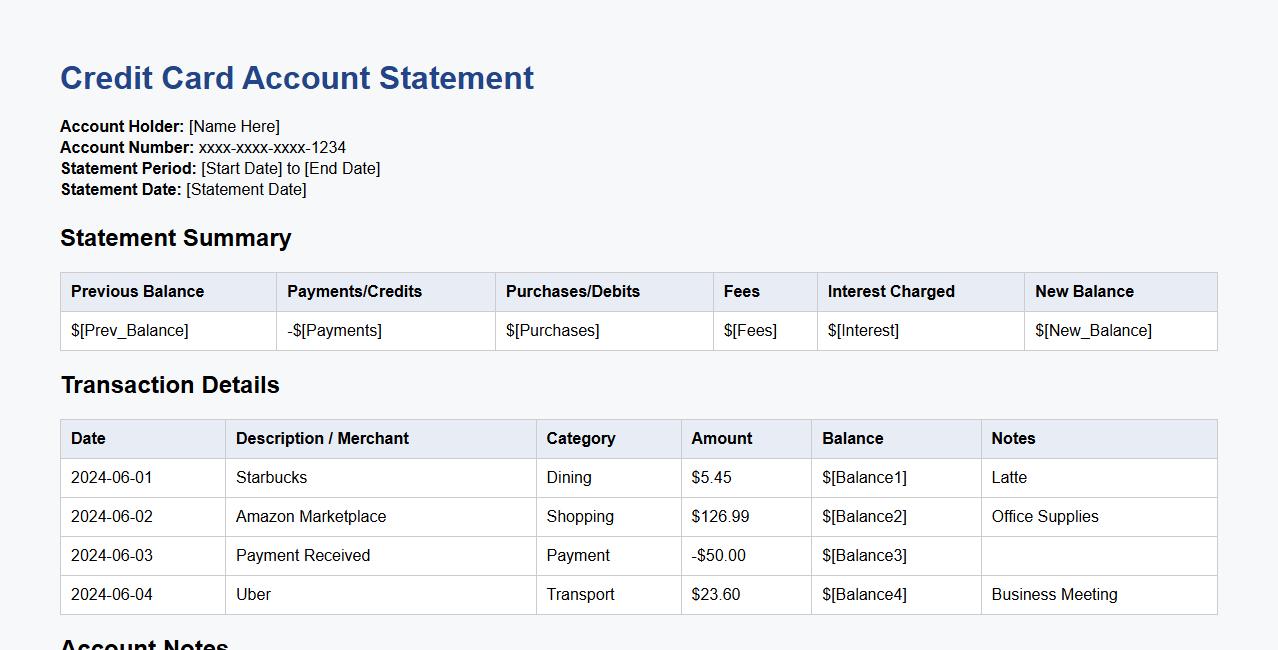Select the Previous Balance column header
1278x650 pixels.
137,291
